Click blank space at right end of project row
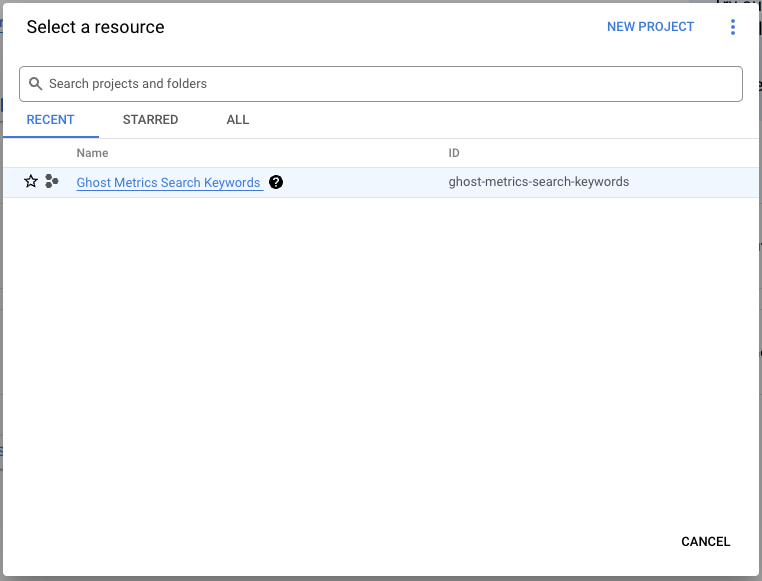Image resolution: width=762 pixels, height=581 pixels. 700,182
